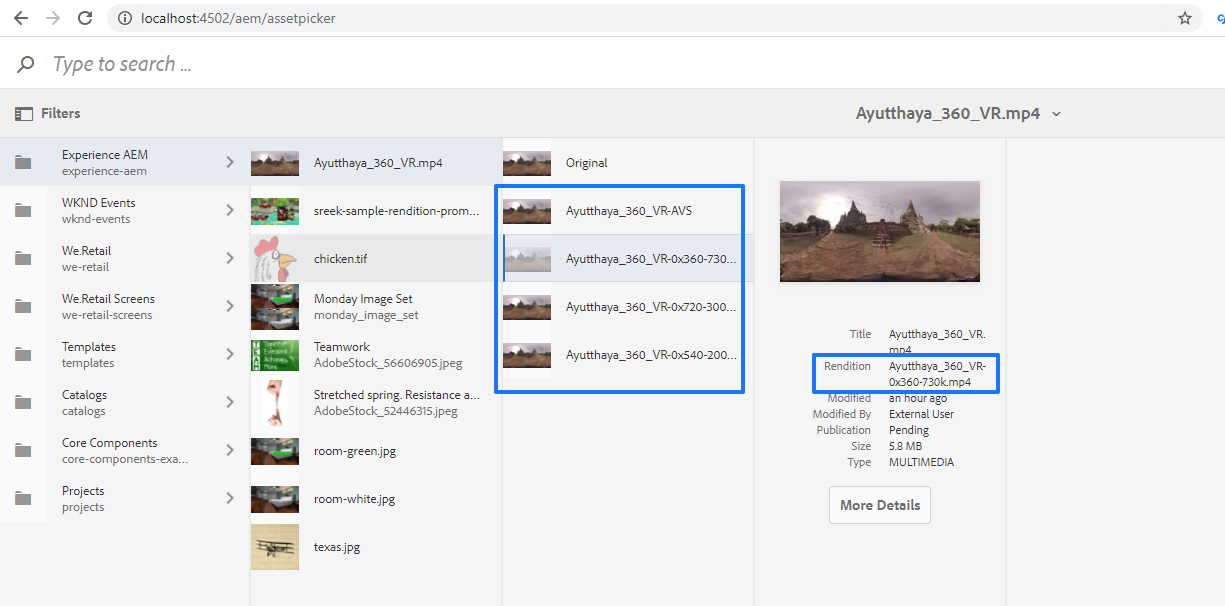The width and height of the screenshot is (1225, 606).
Task: Select the Catalogs folder icon
Action: click(x=23, y=403)
